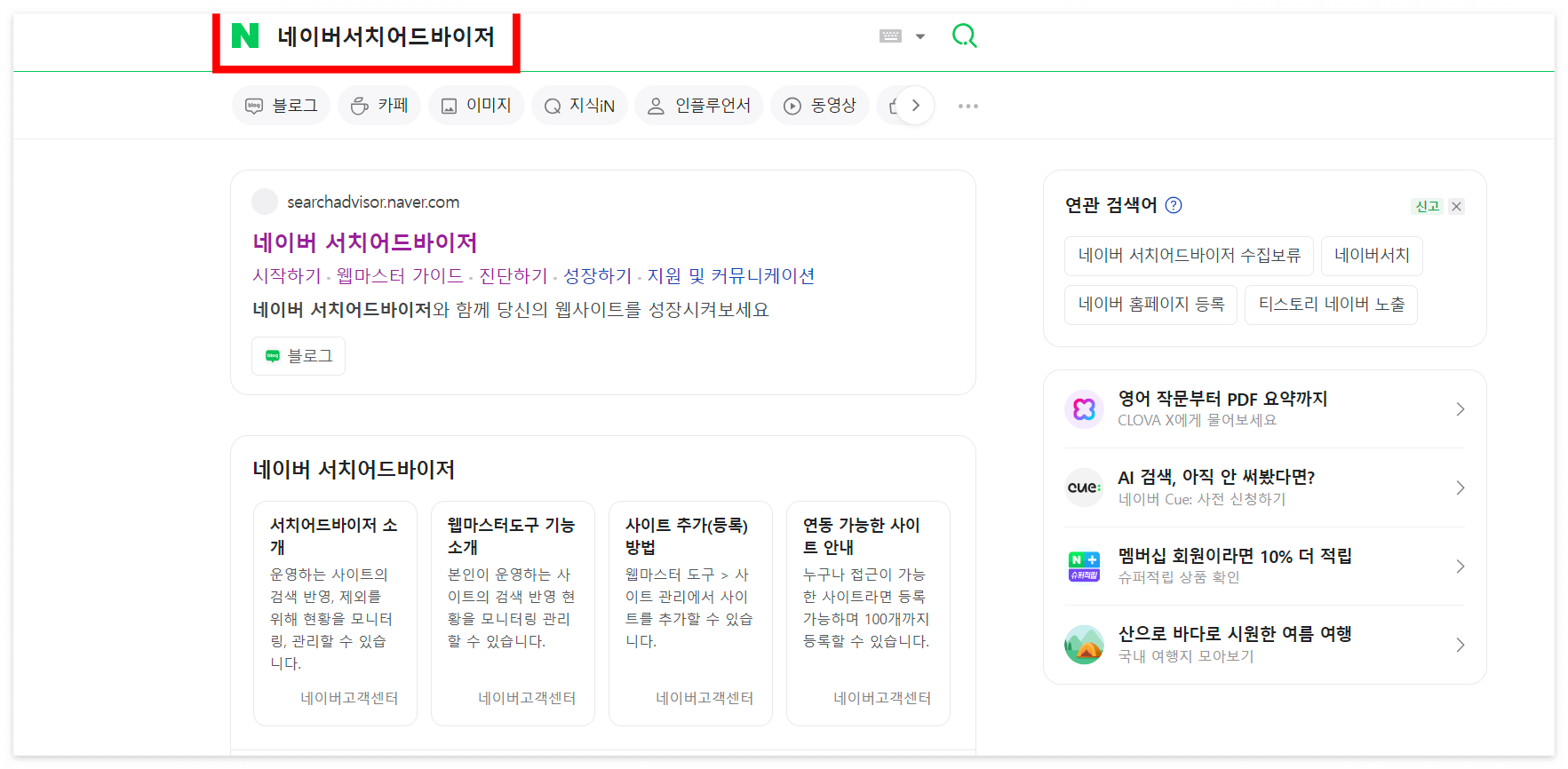
Task: Select related search 네이버서치
Action: coord(1372,256)
